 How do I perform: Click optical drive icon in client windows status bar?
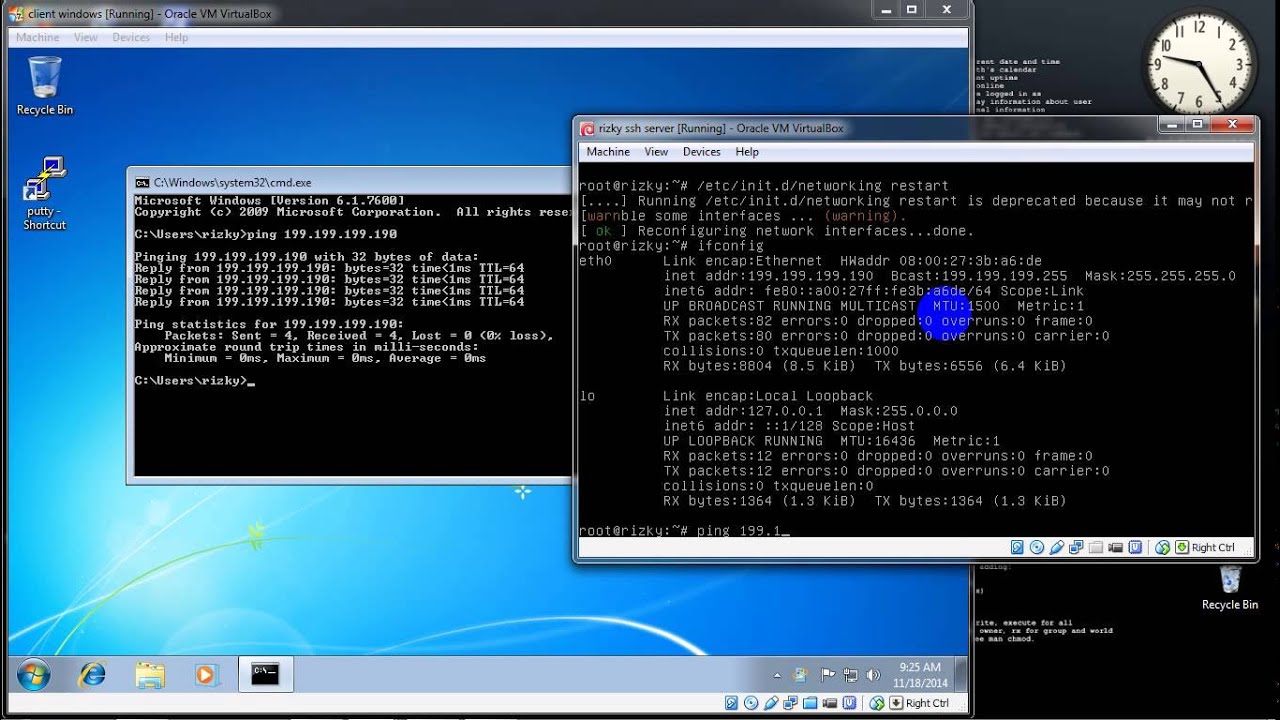[x=751, y=703]
